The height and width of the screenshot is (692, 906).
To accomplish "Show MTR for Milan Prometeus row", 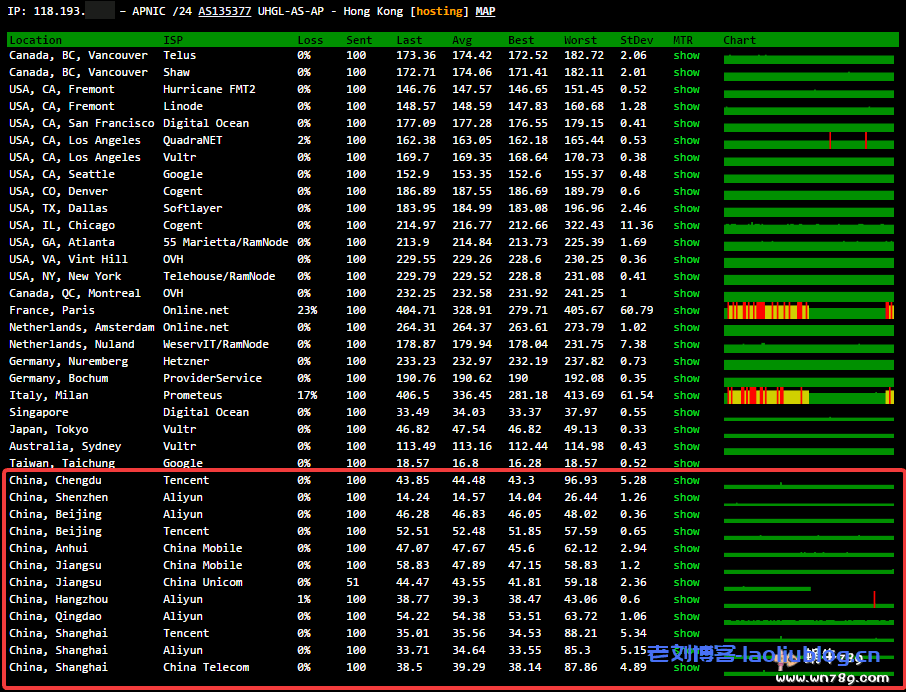I will point(686,396).
